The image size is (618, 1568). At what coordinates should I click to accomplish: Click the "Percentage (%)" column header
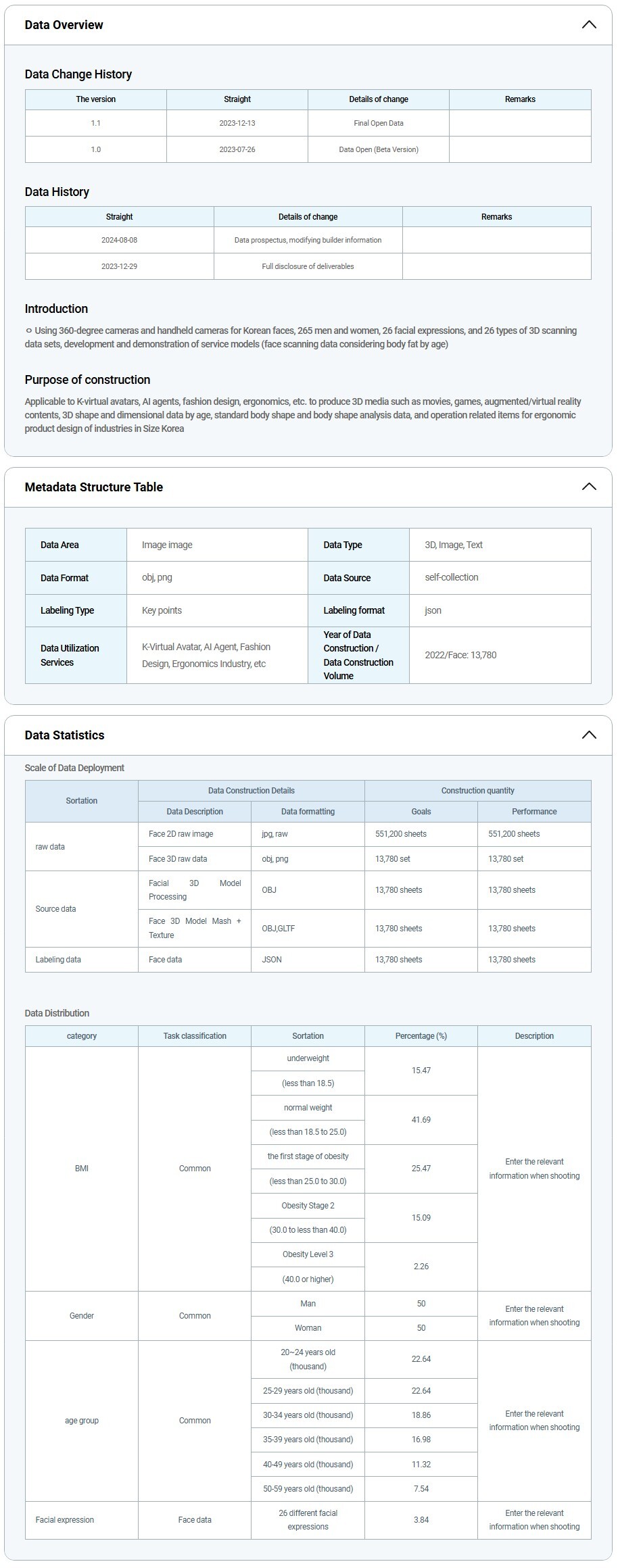421,1035
